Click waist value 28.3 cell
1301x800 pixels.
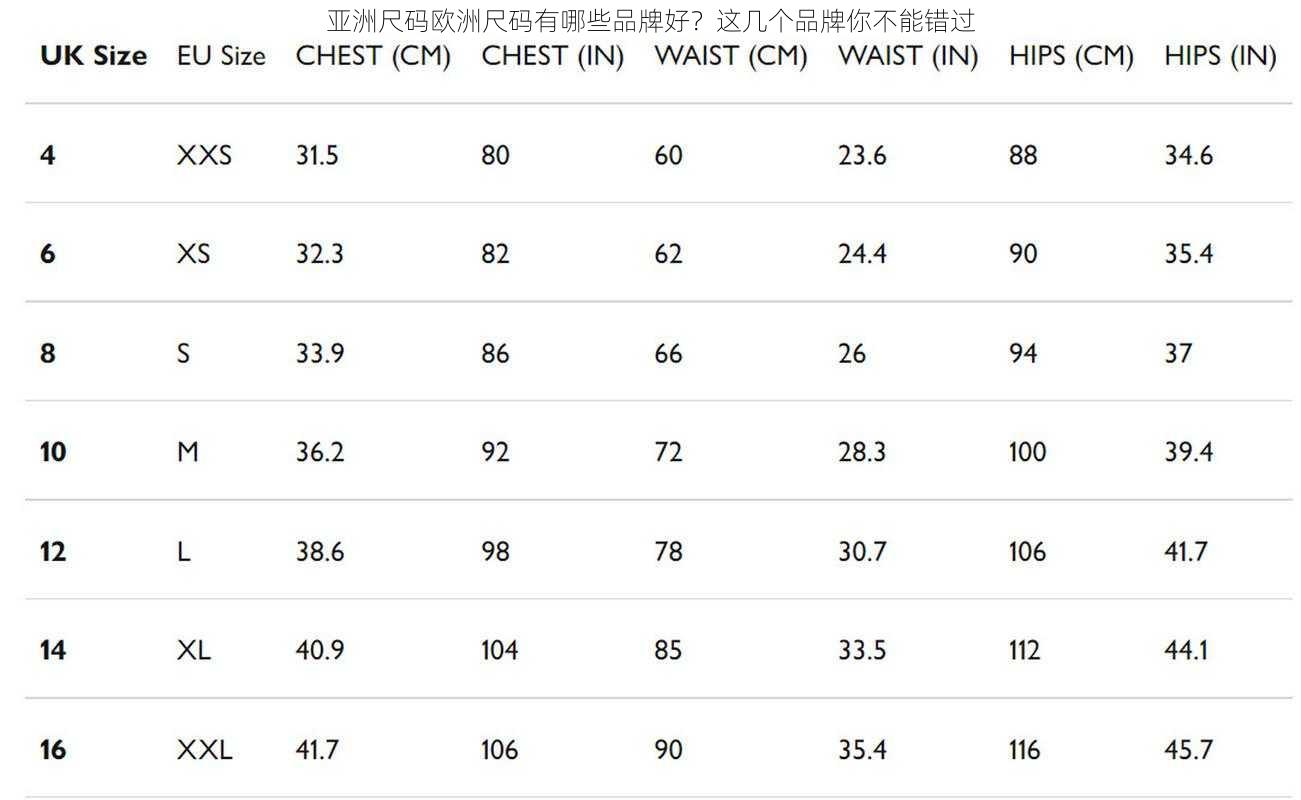coord(862,452)
